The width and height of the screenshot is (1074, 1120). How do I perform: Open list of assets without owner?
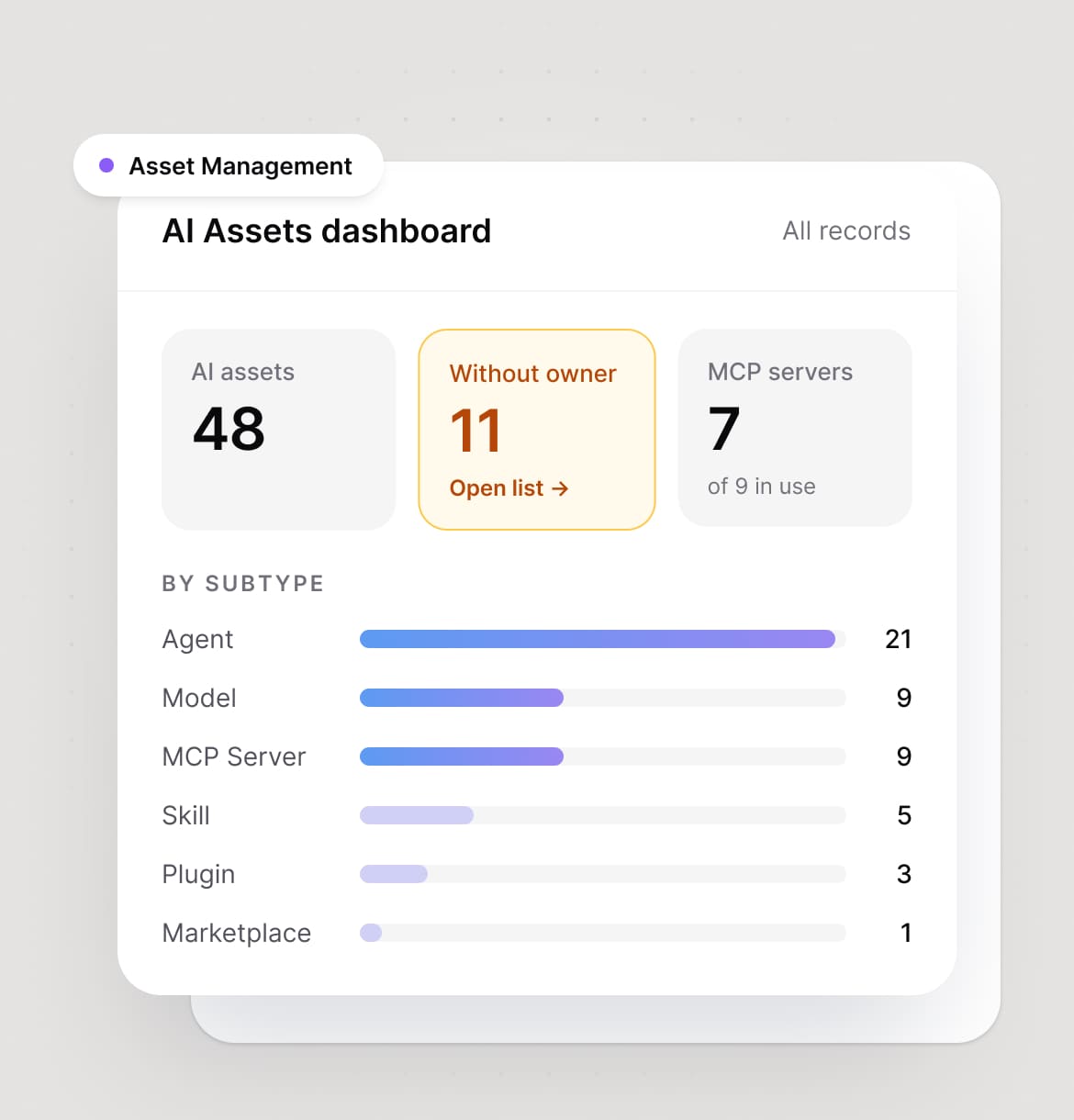tap(509, 488)
